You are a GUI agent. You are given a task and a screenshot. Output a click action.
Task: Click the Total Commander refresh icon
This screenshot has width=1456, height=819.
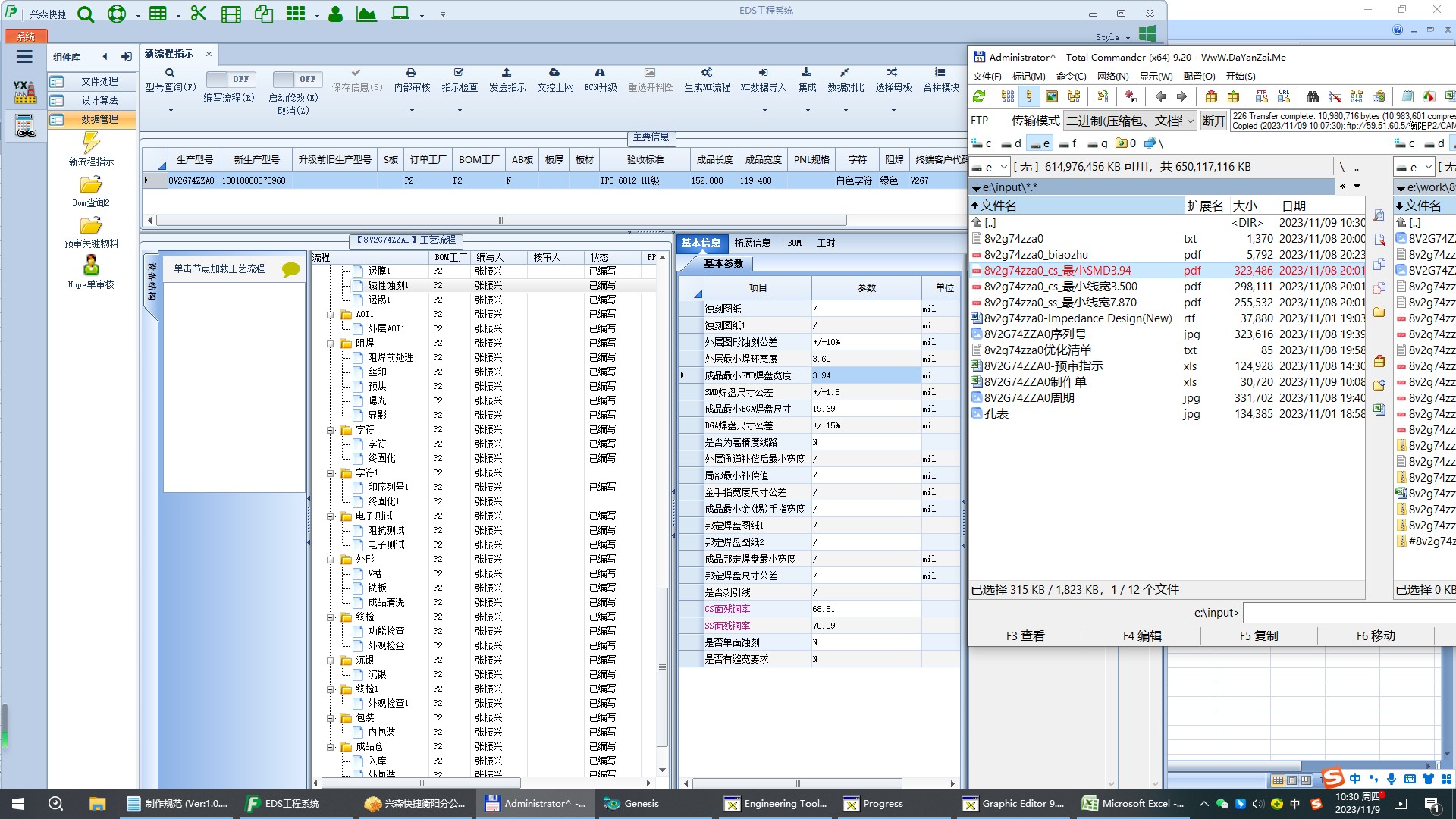point(979,96)
